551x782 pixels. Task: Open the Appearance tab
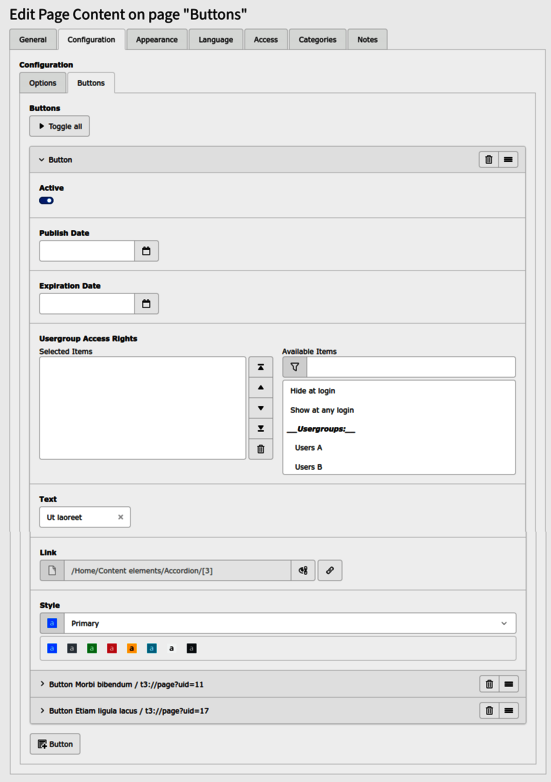pos(157,39)
